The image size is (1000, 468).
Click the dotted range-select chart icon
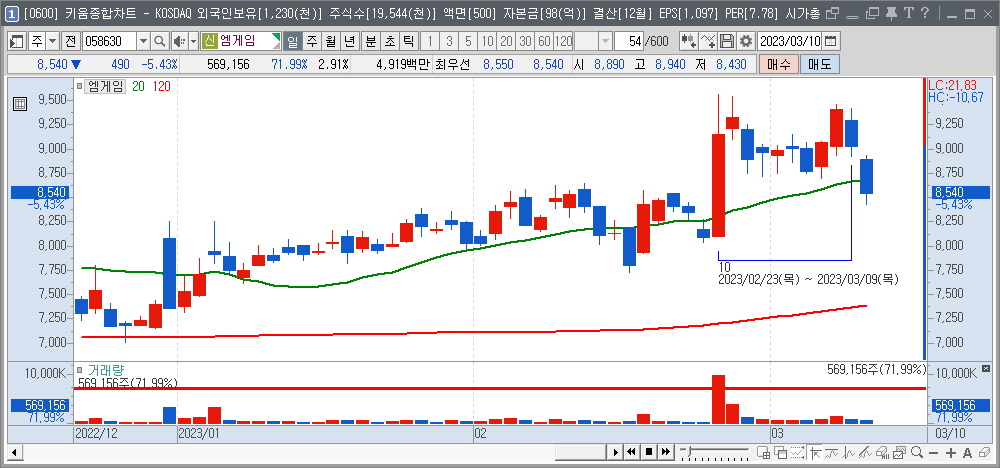point(797,453)
